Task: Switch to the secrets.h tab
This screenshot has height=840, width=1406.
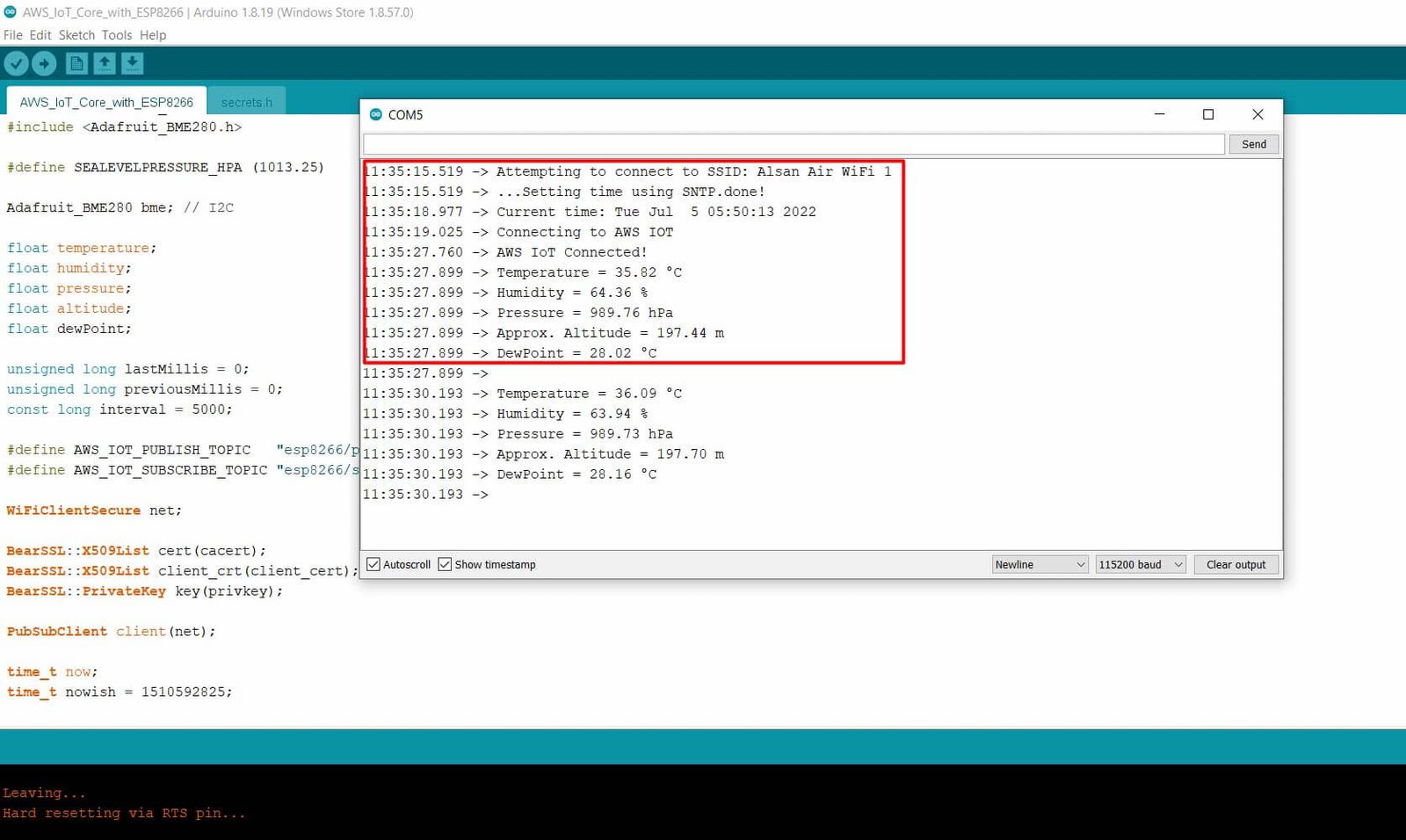Action: pyautogui.click(x=247, y=101)
